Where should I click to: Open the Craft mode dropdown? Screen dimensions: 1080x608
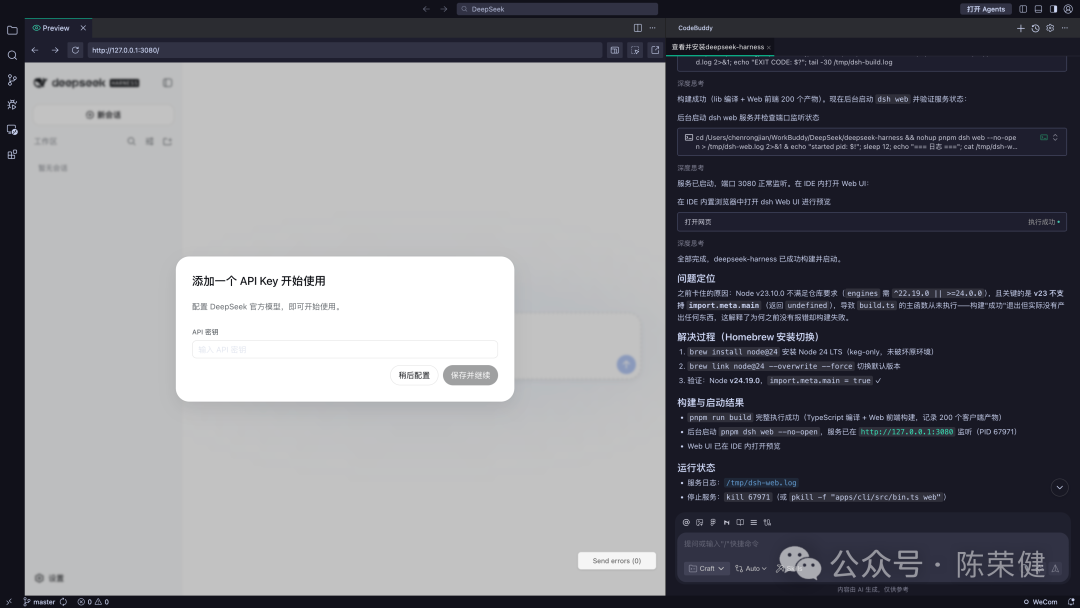point(707,569)
